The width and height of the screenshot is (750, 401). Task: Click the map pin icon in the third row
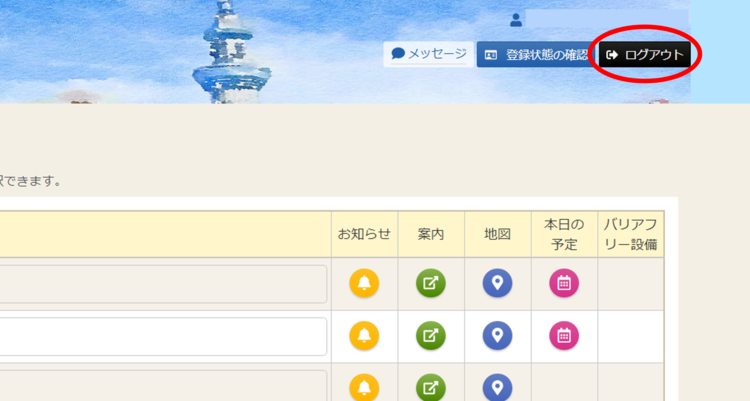click(497, 386)
